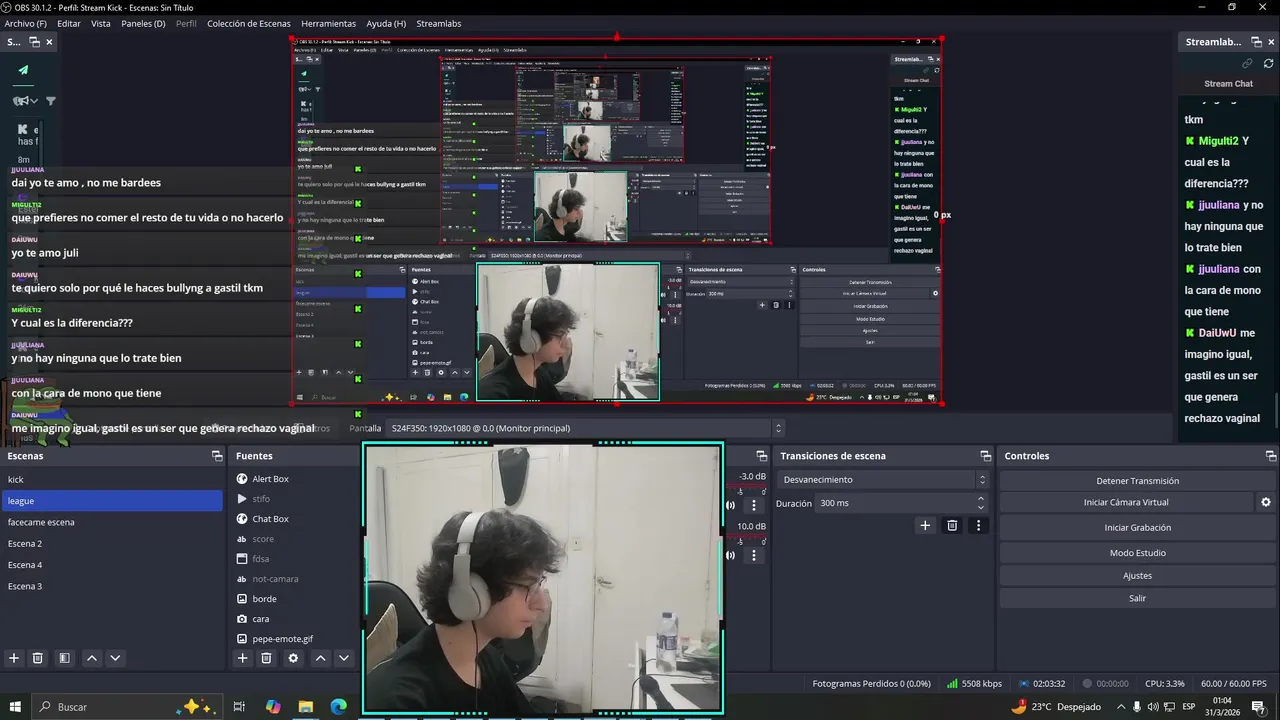Click the Salir button
1280x720 pixels.
(1137, 598)
